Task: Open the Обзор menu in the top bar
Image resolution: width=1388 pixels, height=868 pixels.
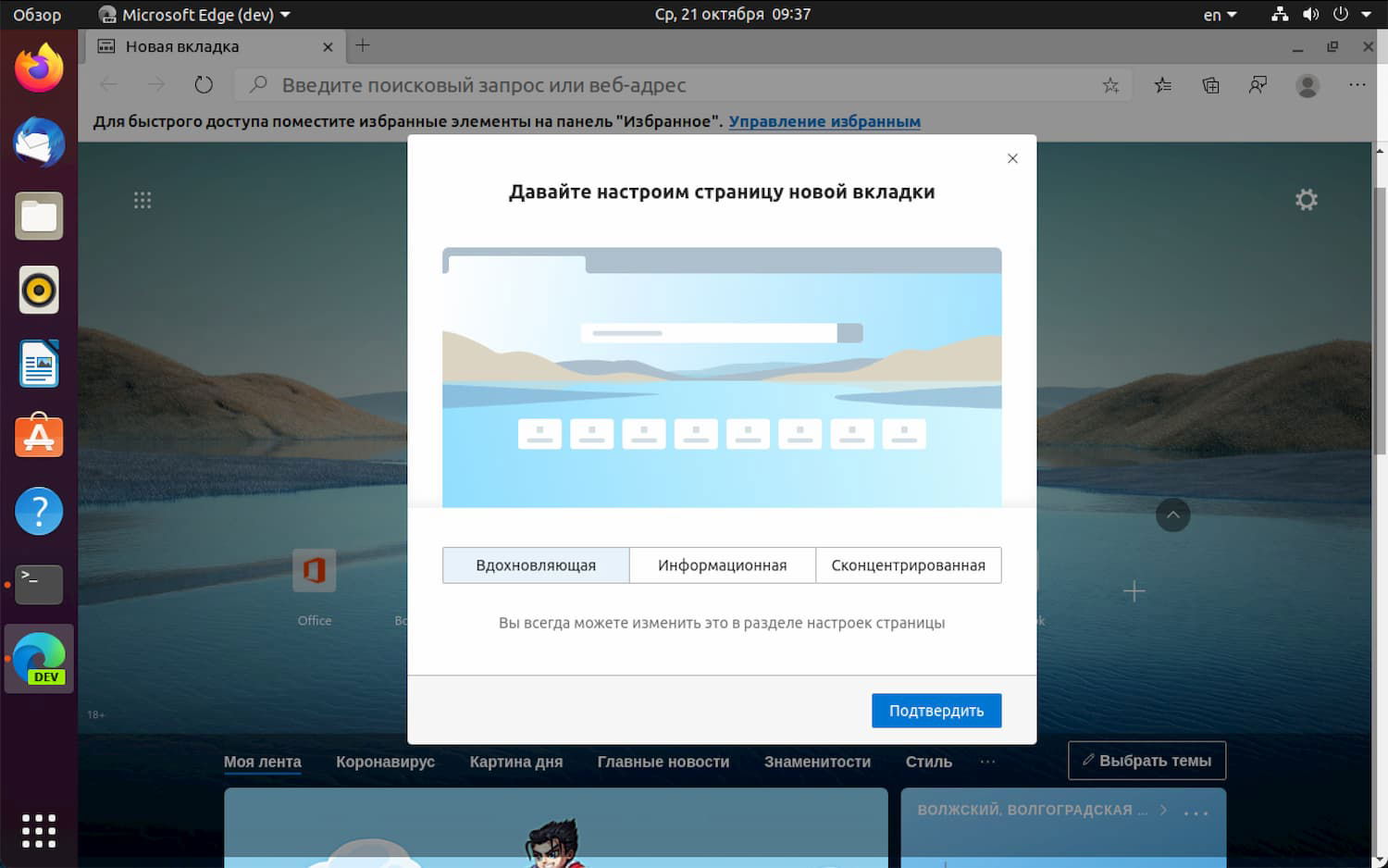Action: tap(38, 14)
